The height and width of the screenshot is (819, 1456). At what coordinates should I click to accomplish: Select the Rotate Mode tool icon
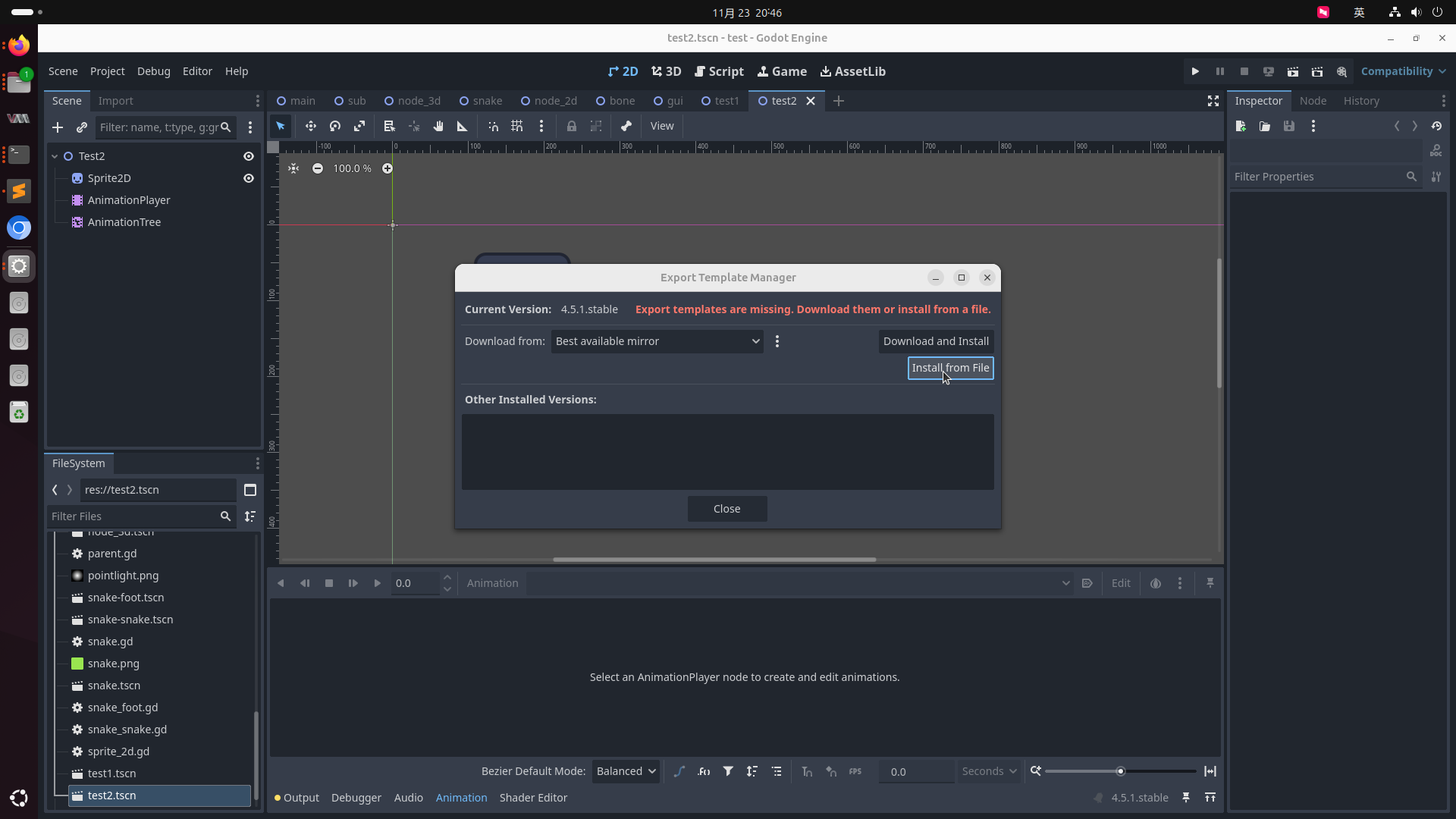[x=335, y=127]
